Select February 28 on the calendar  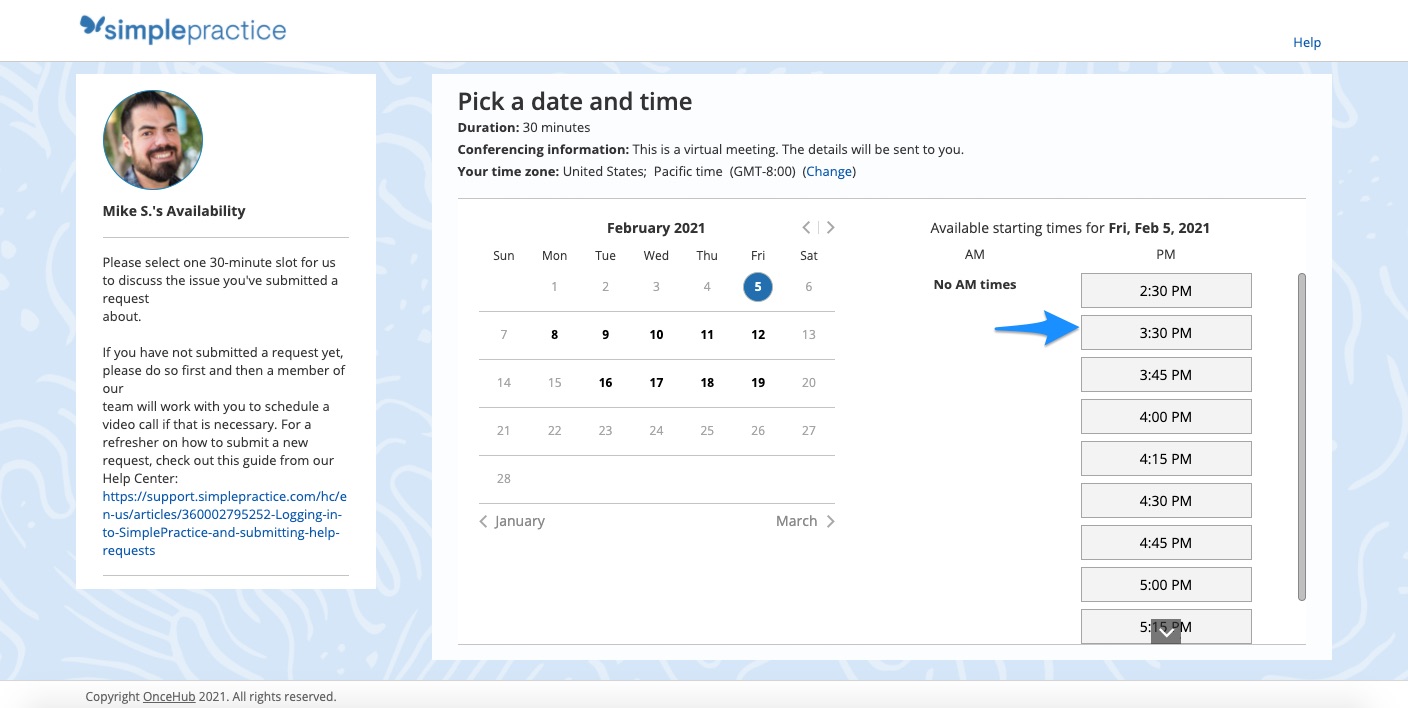click(503, 478)
